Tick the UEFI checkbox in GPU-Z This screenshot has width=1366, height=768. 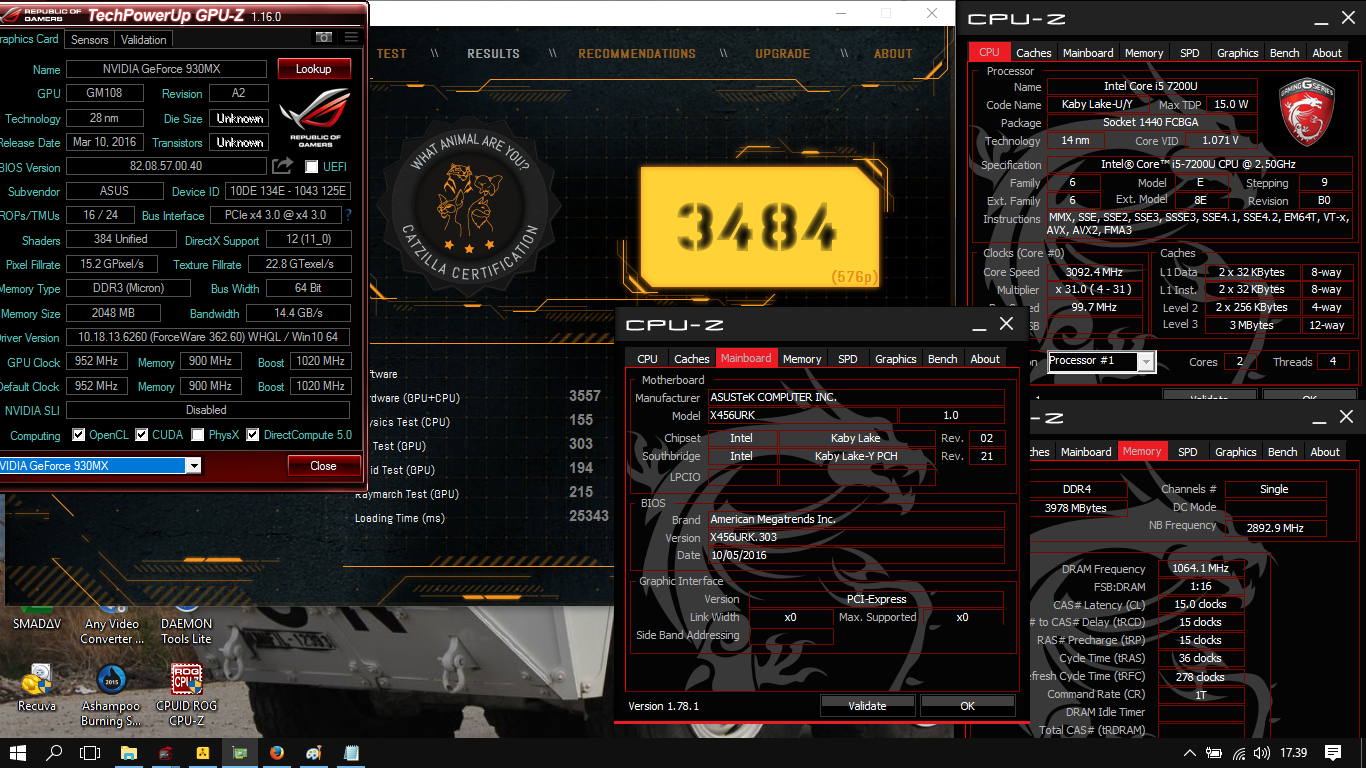(312, 167)
